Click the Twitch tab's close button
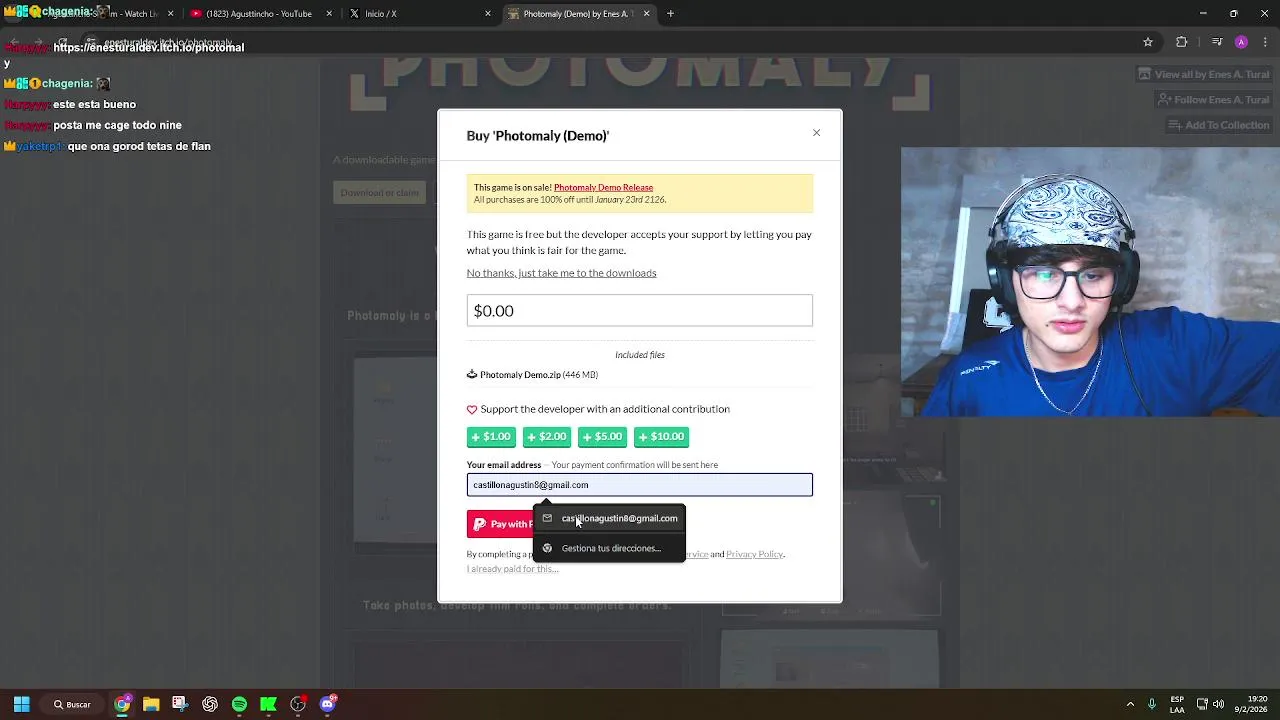This screenshot has height=720, width=1280. click(x=170, y=14)
